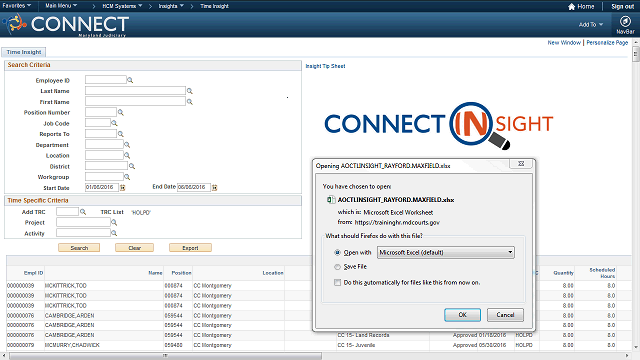640x360 pixels.
Task: Click the Sign out link
Action: pyautogui.click(x=622, y=7)
